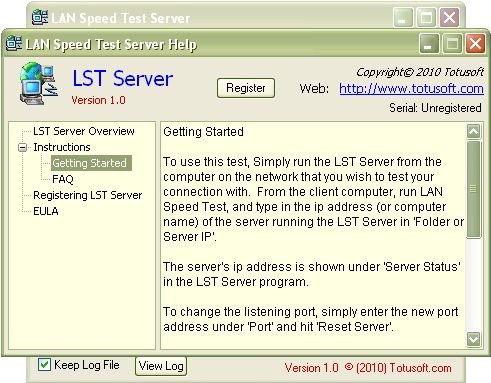
Task: Maximize the LAN Speed Test Server Help window
Action: (x=452, y=44)
